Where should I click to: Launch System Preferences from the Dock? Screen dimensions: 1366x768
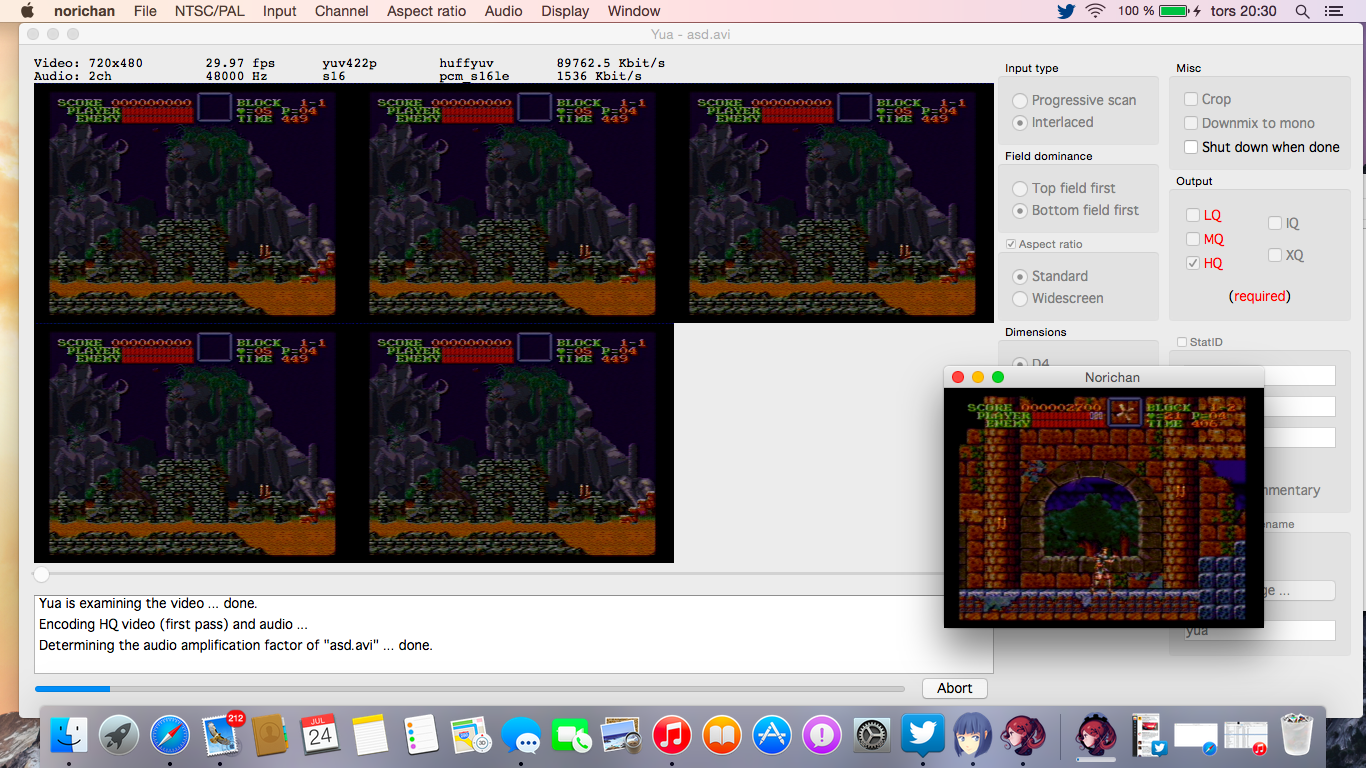[x=872, y=737]
